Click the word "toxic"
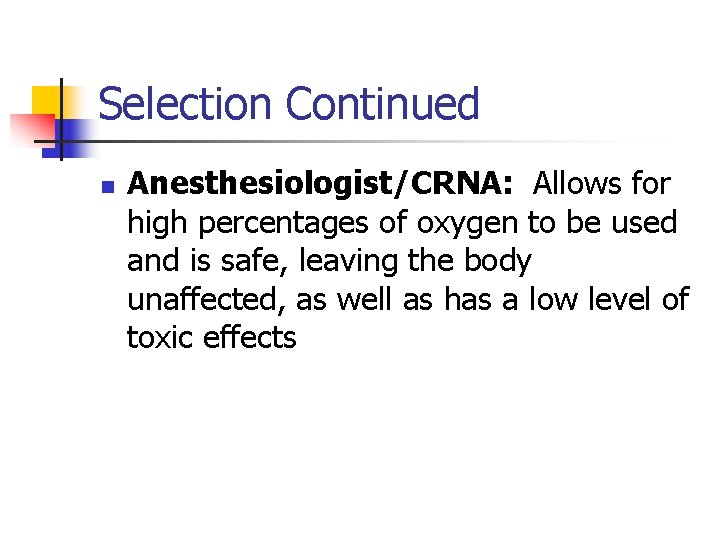Image resolution: width=720 pixels, height=540 pixels. coord(160,338)
